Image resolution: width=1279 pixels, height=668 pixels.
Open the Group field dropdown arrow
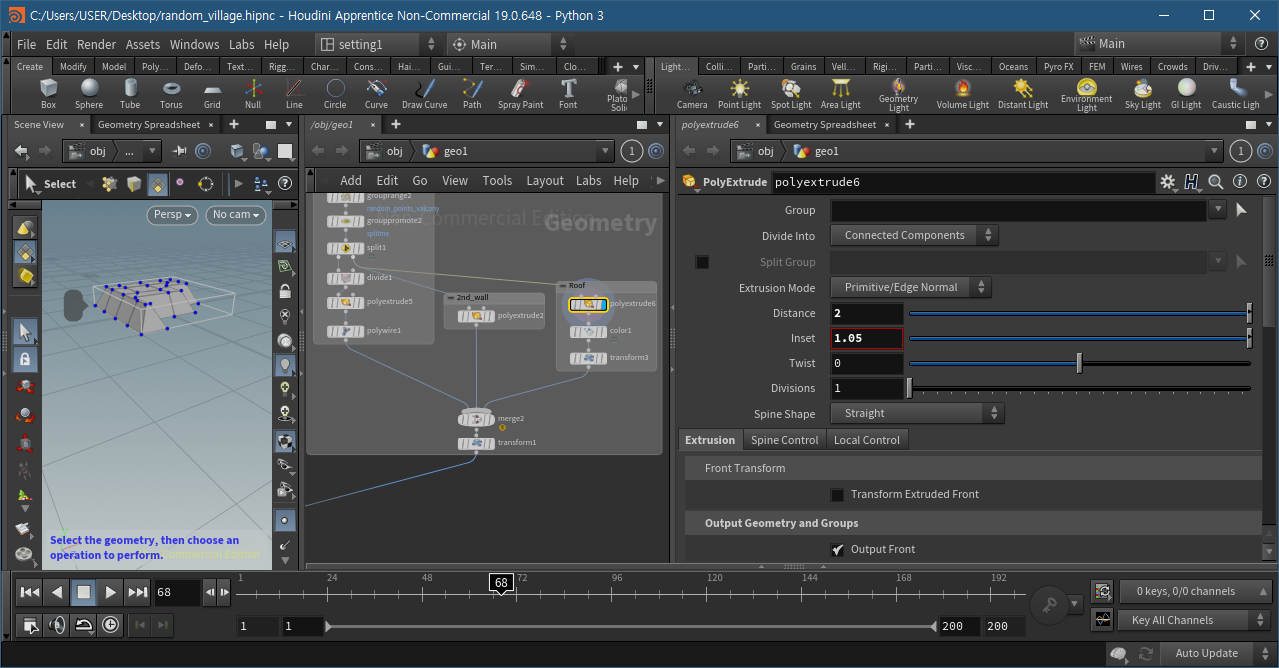[x=1217, y=210]
